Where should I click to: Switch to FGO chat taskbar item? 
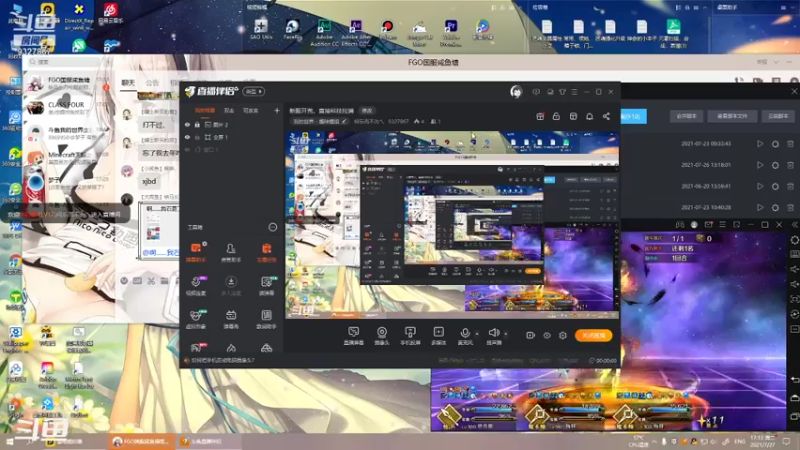(141, 441)
